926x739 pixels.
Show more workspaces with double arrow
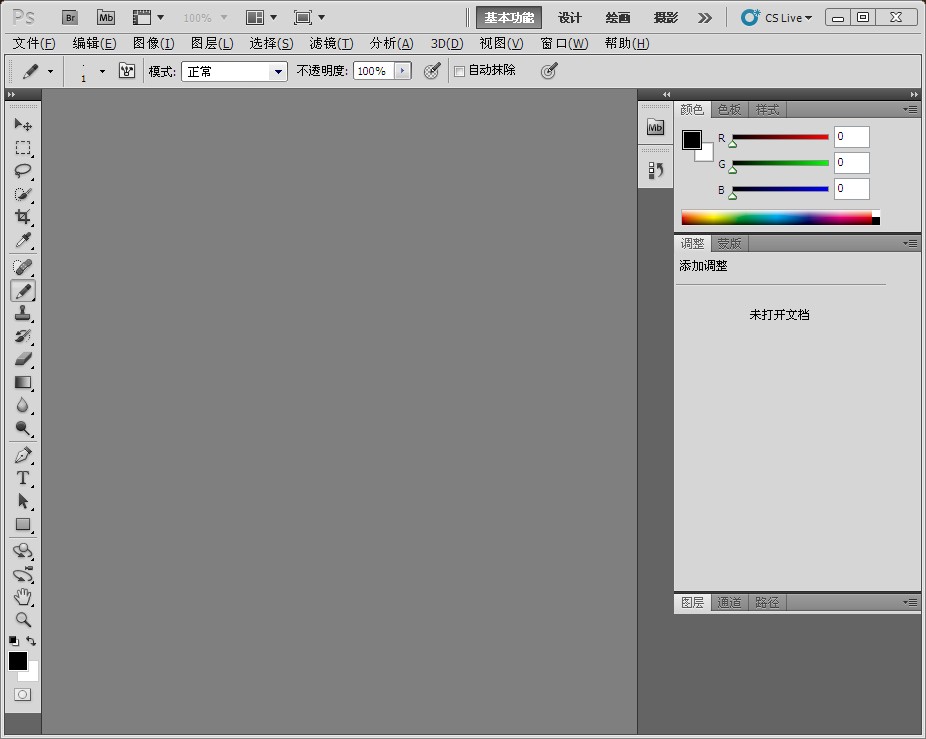tap(705, 18)
